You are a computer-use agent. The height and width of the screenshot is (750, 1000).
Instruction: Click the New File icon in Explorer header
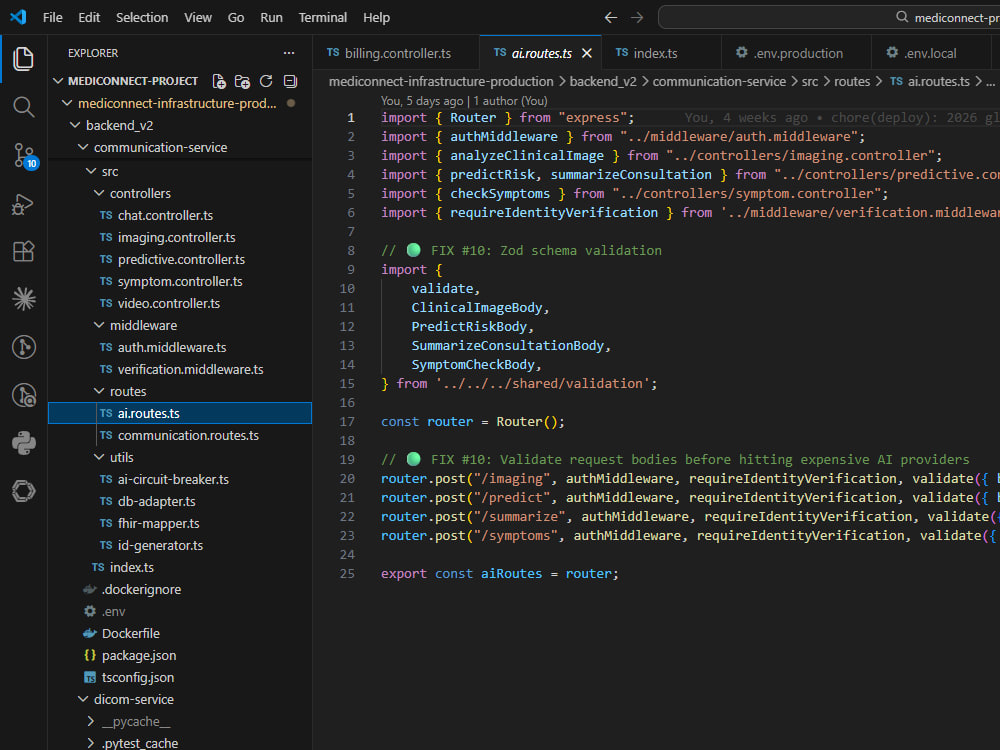click(219, 81)
